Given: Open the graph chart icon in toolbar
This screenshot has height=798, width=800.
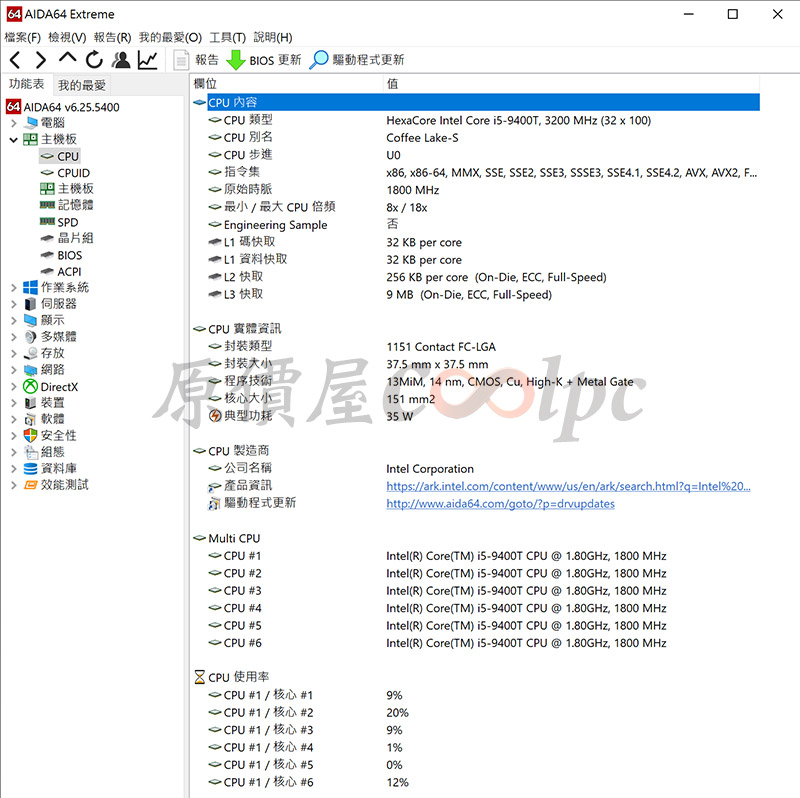Looking at the screenshot, I should [x=147, y=60].
